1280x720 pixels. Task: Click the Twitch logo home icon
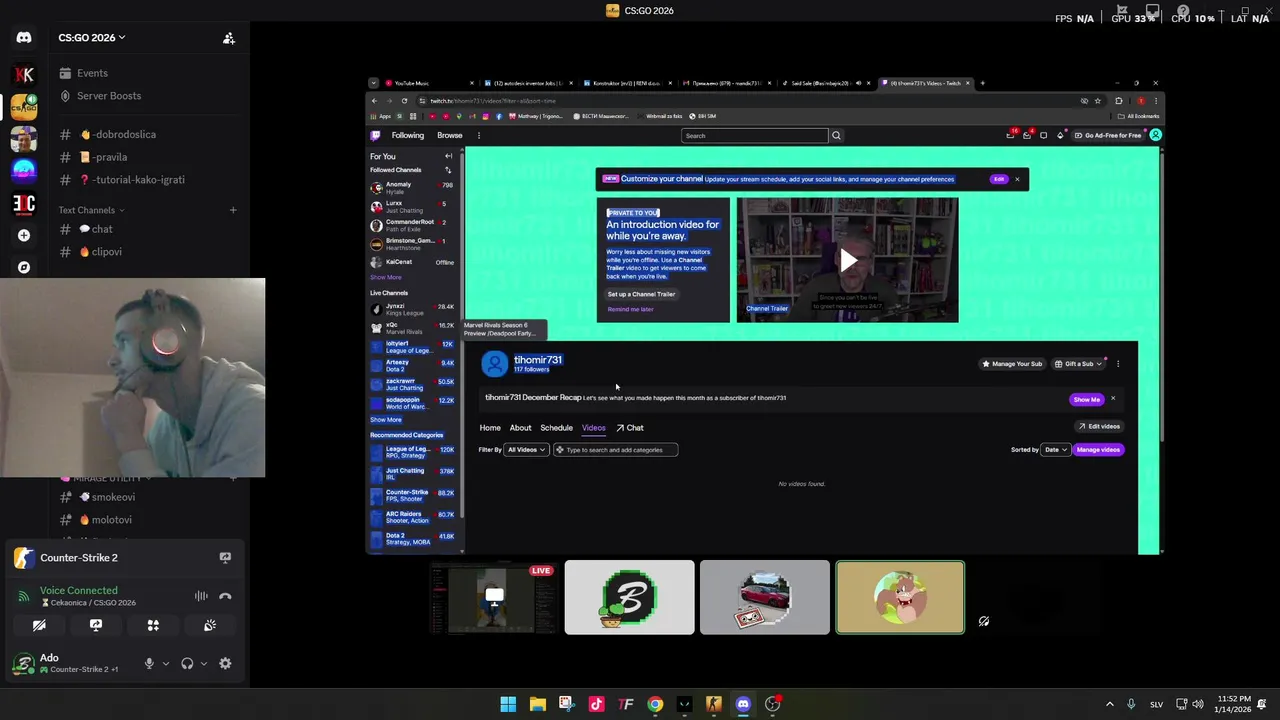(376, 135)
